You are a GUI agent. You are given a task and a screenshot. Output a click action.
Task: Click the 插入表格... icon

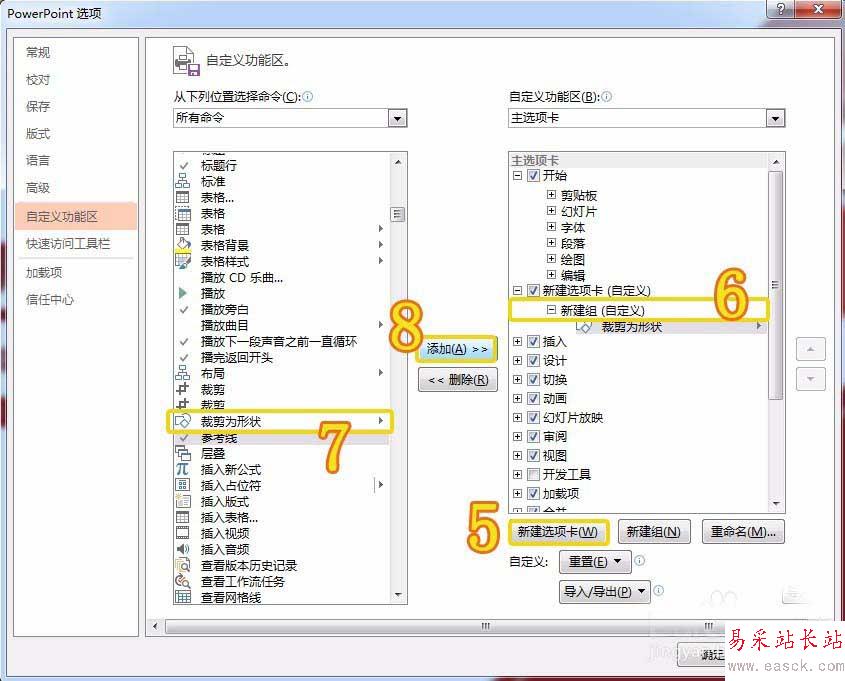pos(183,517)
